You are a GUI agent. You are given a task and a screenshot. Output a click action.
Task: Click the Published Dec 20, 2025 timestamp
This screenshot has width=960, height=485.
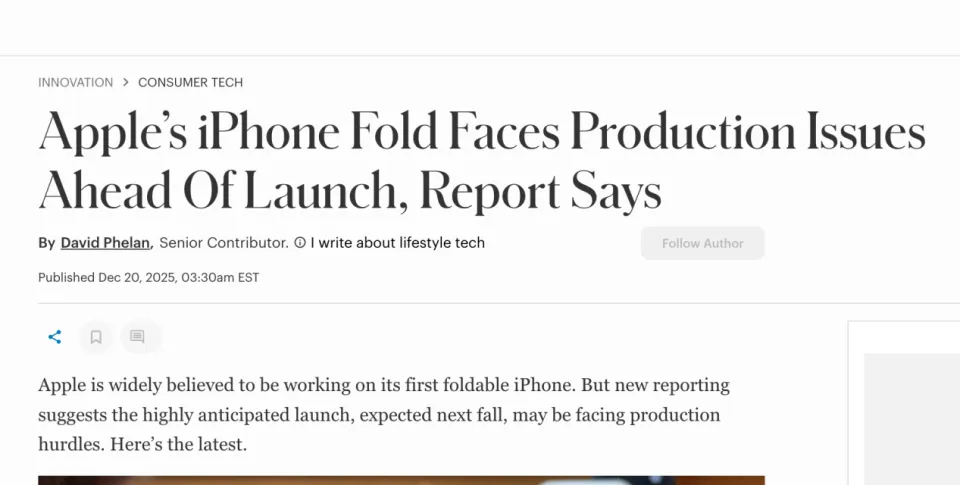click(148, 278)
